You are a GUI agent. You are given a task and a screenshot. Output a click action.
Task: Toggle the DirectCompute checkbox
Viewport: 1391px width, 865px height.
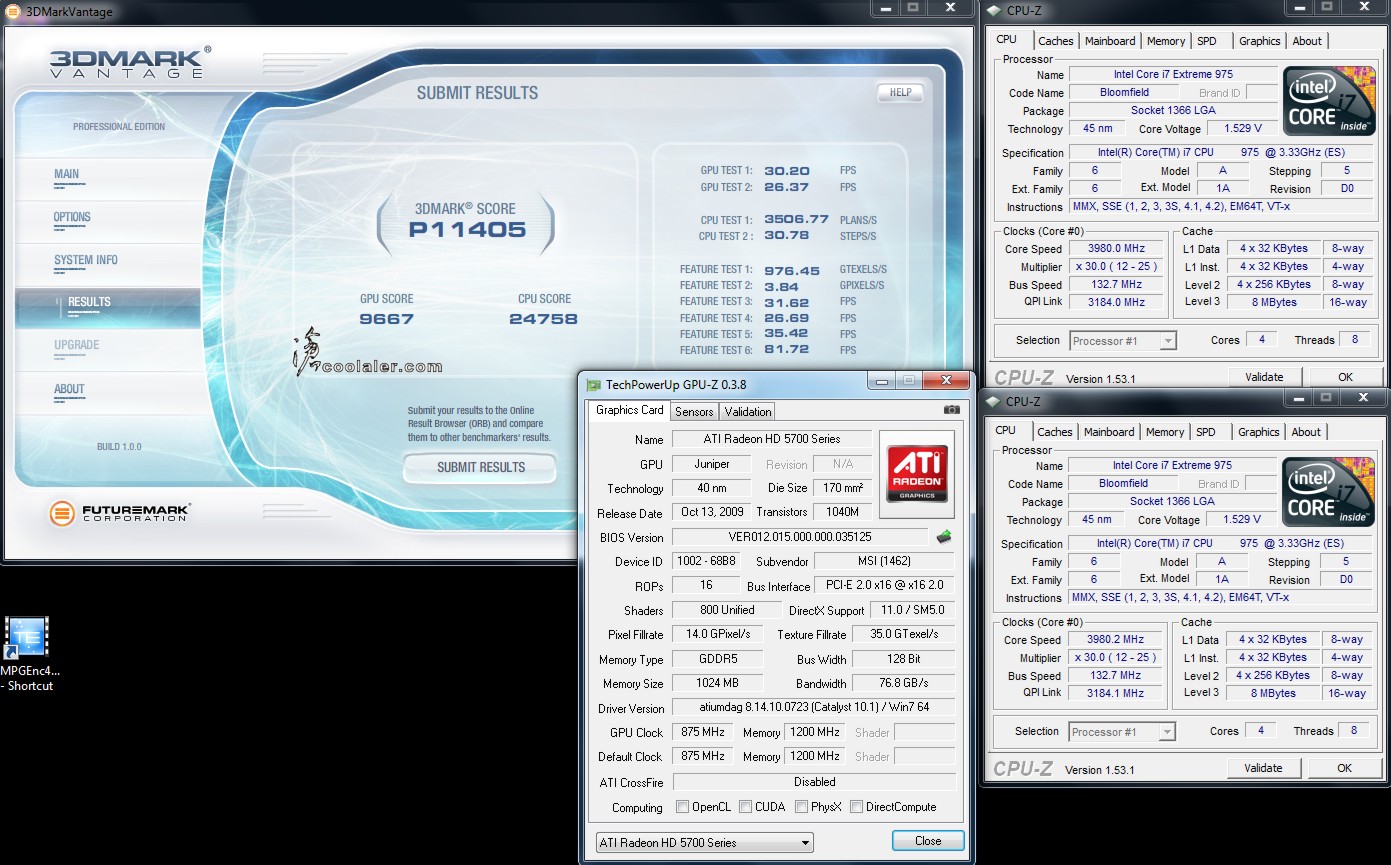[856, 807]
